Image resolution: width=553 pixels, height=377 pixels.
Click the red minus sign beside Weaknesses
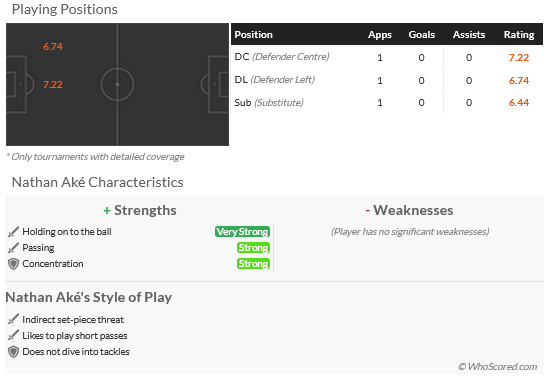367,211
